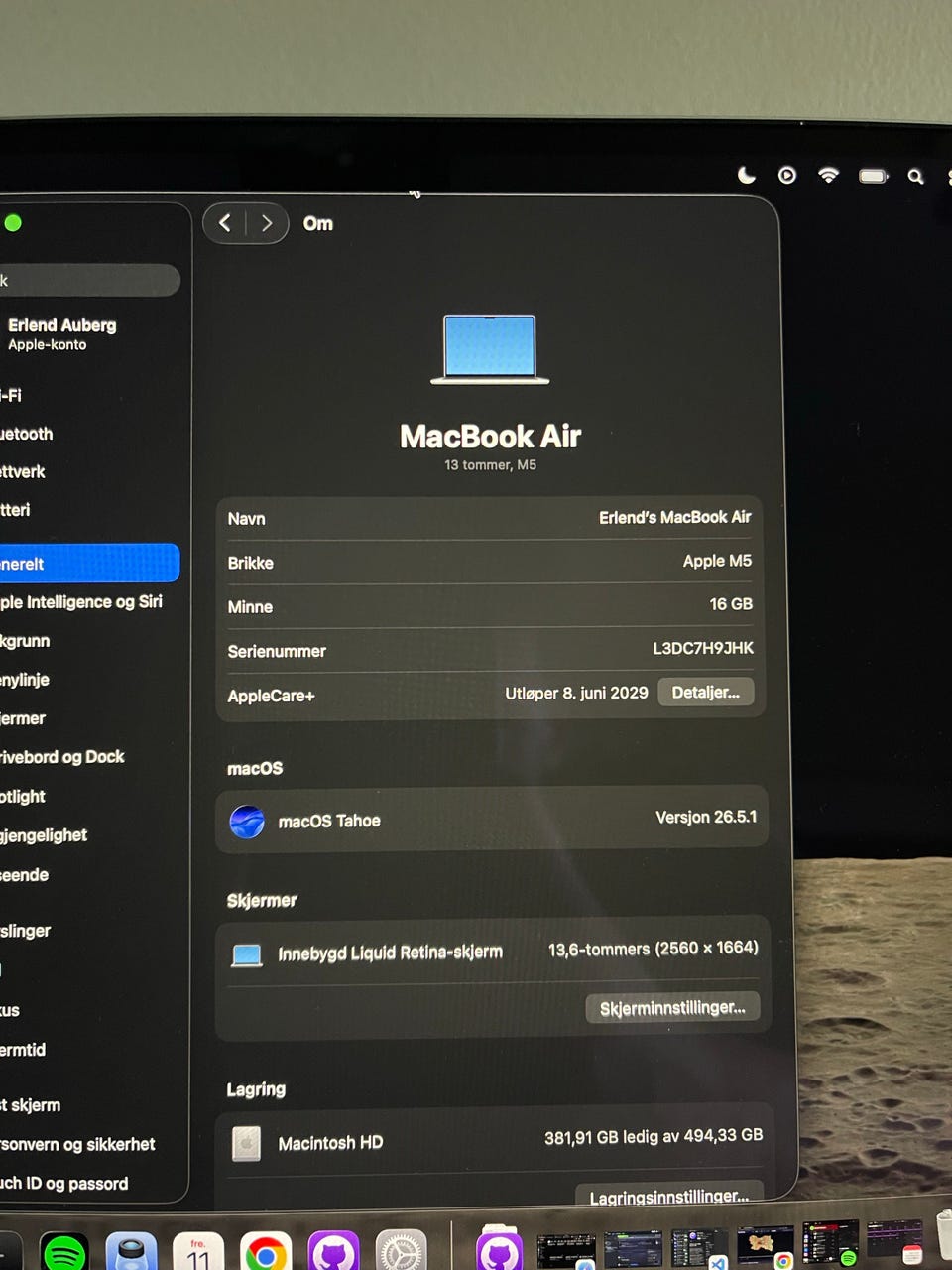Open the Wi-Fi status menu icon
The height and width of the screenshot is (1270, 952).
(828, 176)
